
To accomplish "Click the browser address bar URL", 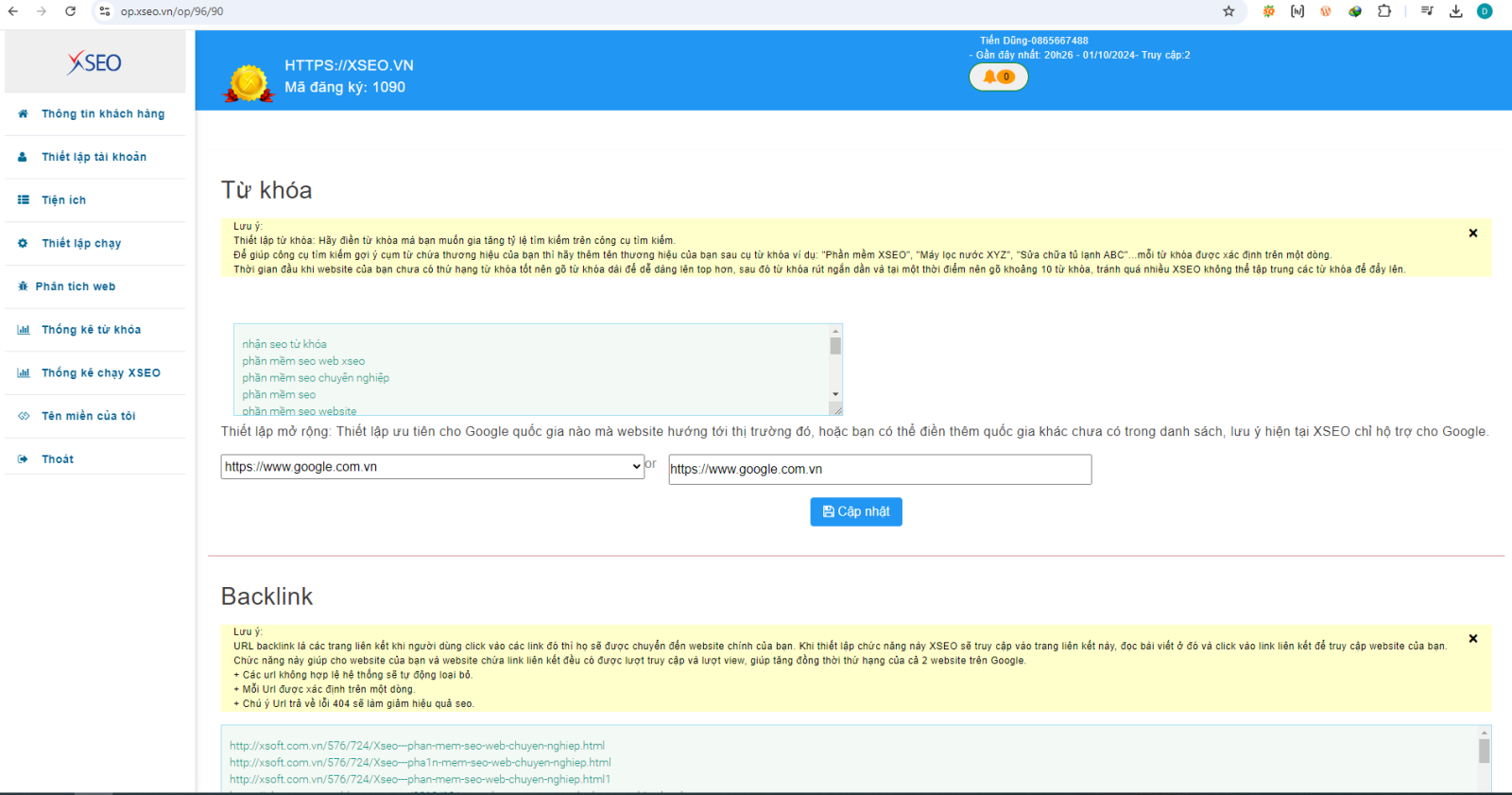I will tap(172, 11).
